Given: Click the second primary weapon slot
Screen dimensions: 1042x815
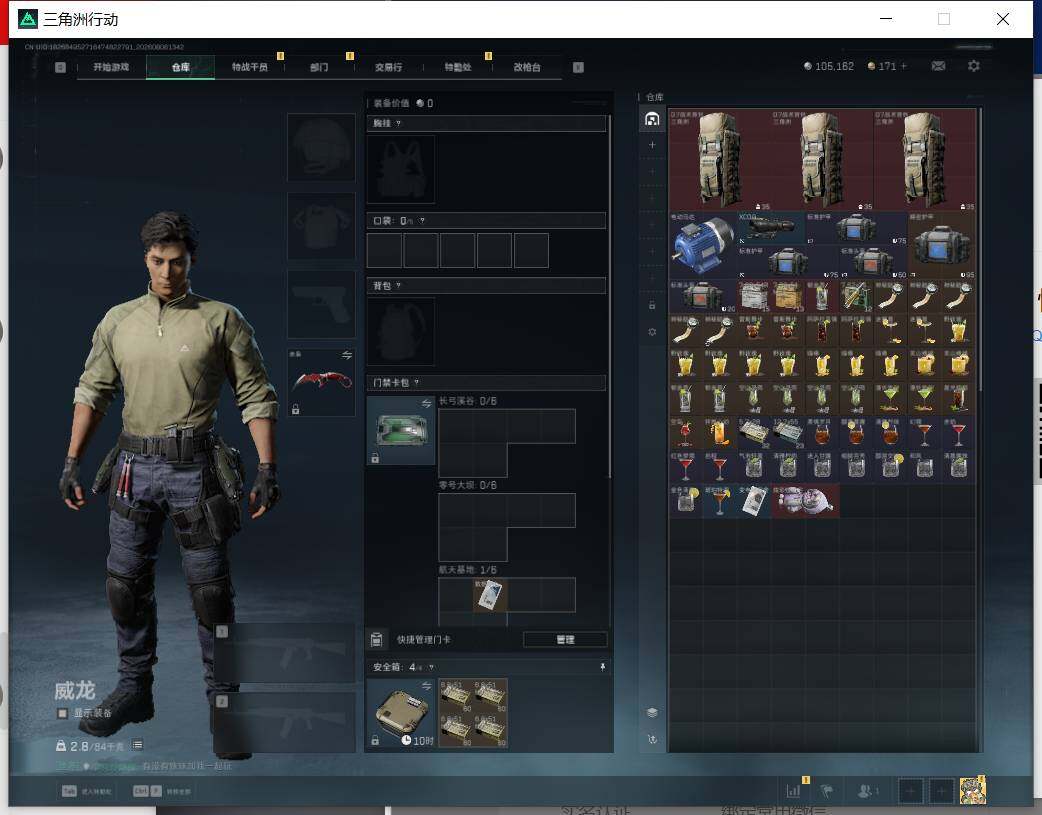Looking at the screenshot, I should click(x=284, y=722).
